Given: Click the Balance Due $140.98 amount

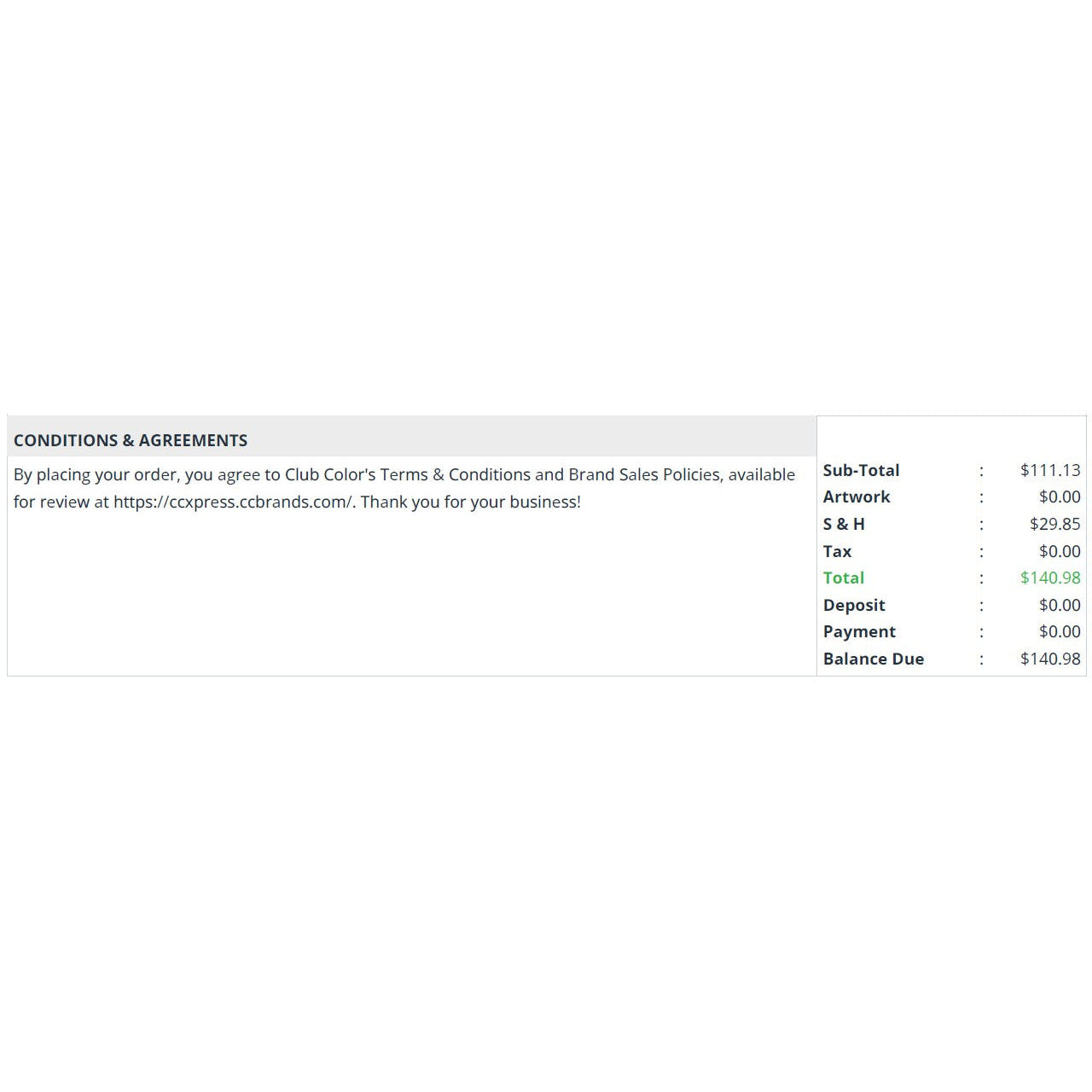Looking at the screenshot, I should tap(1050, 659).
